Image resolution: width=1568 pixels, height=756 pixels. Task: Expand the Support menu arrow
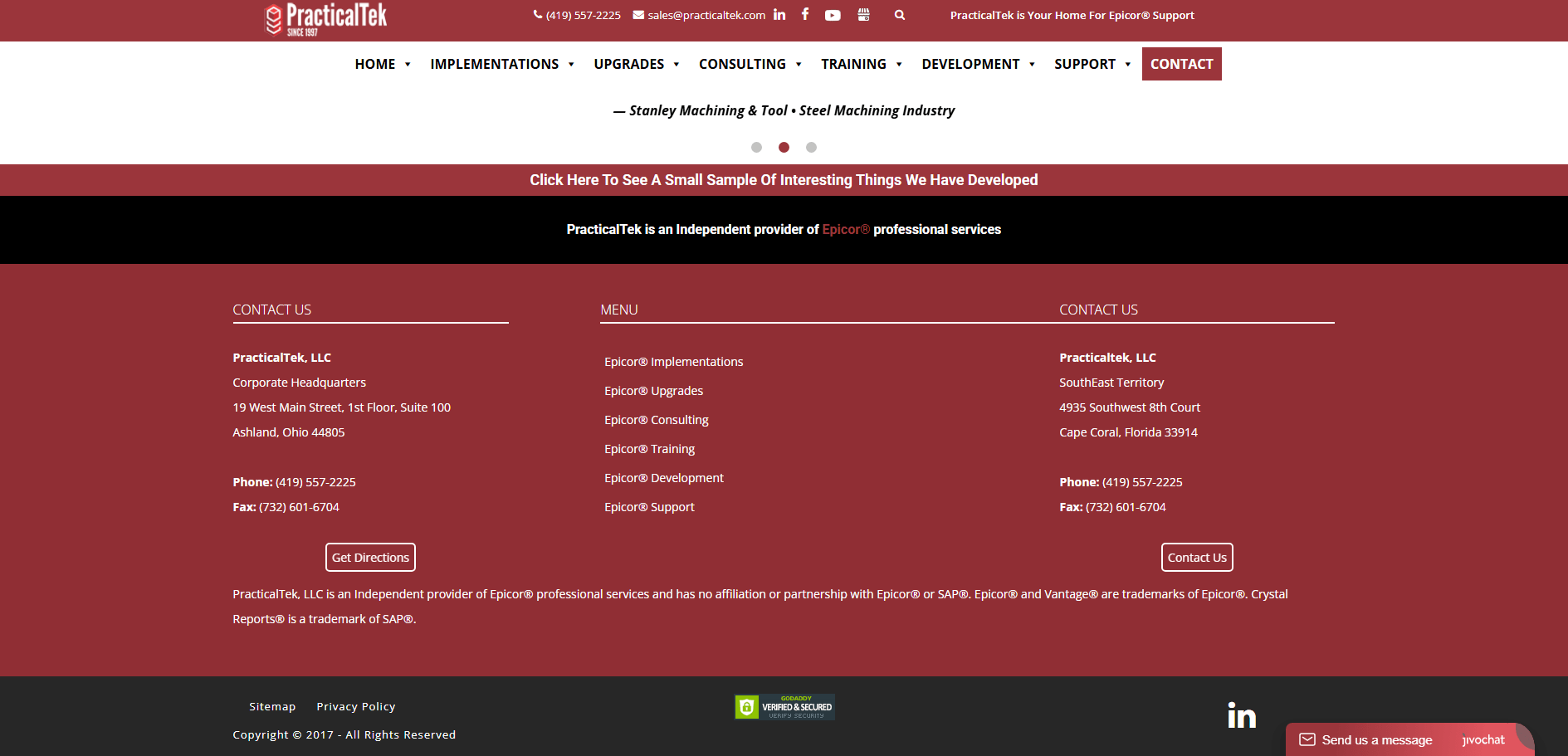click(x=1128, y=65)
